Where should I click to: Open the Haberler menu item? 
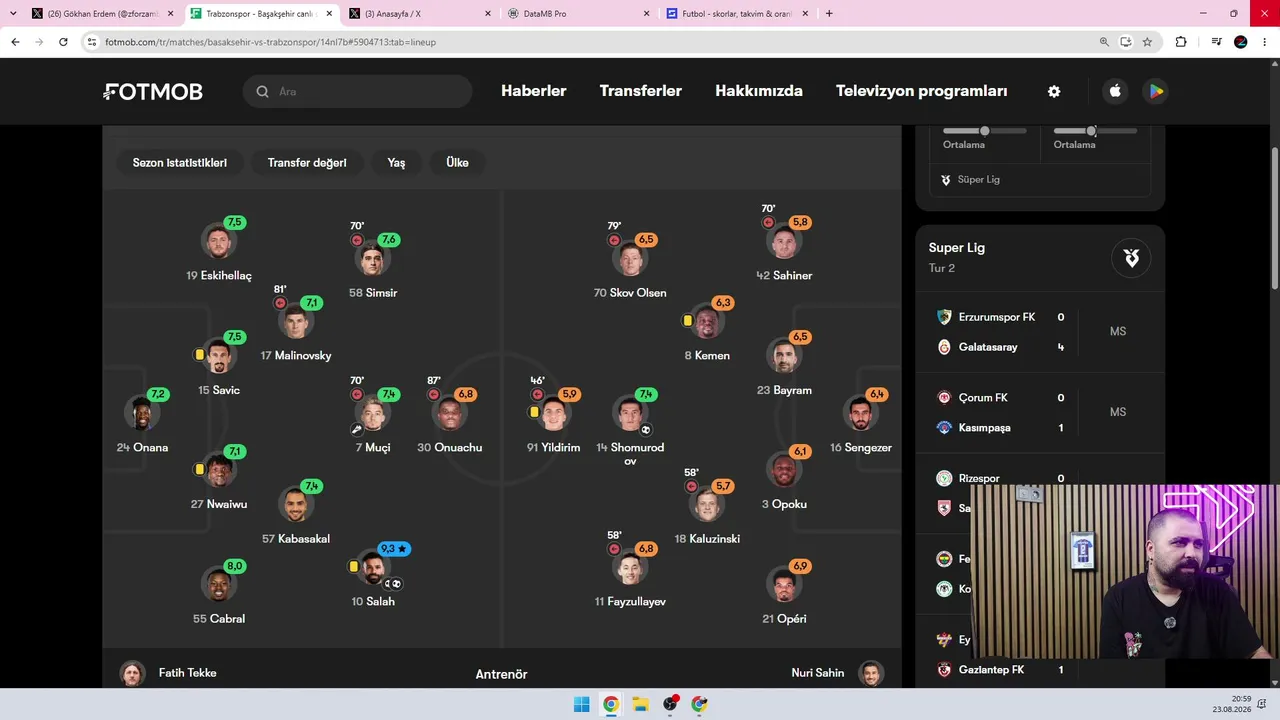click(x=534, y=91)
